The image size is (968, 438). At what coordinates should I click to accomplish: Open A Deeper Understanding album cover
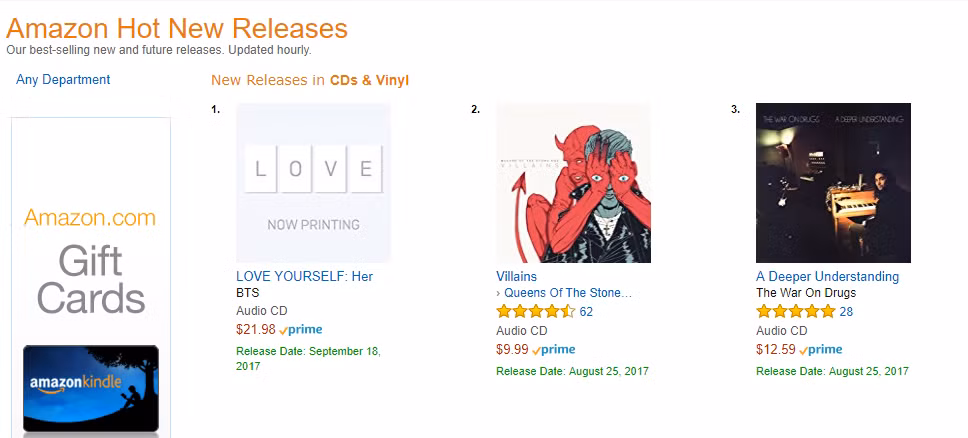coord(833,183)
